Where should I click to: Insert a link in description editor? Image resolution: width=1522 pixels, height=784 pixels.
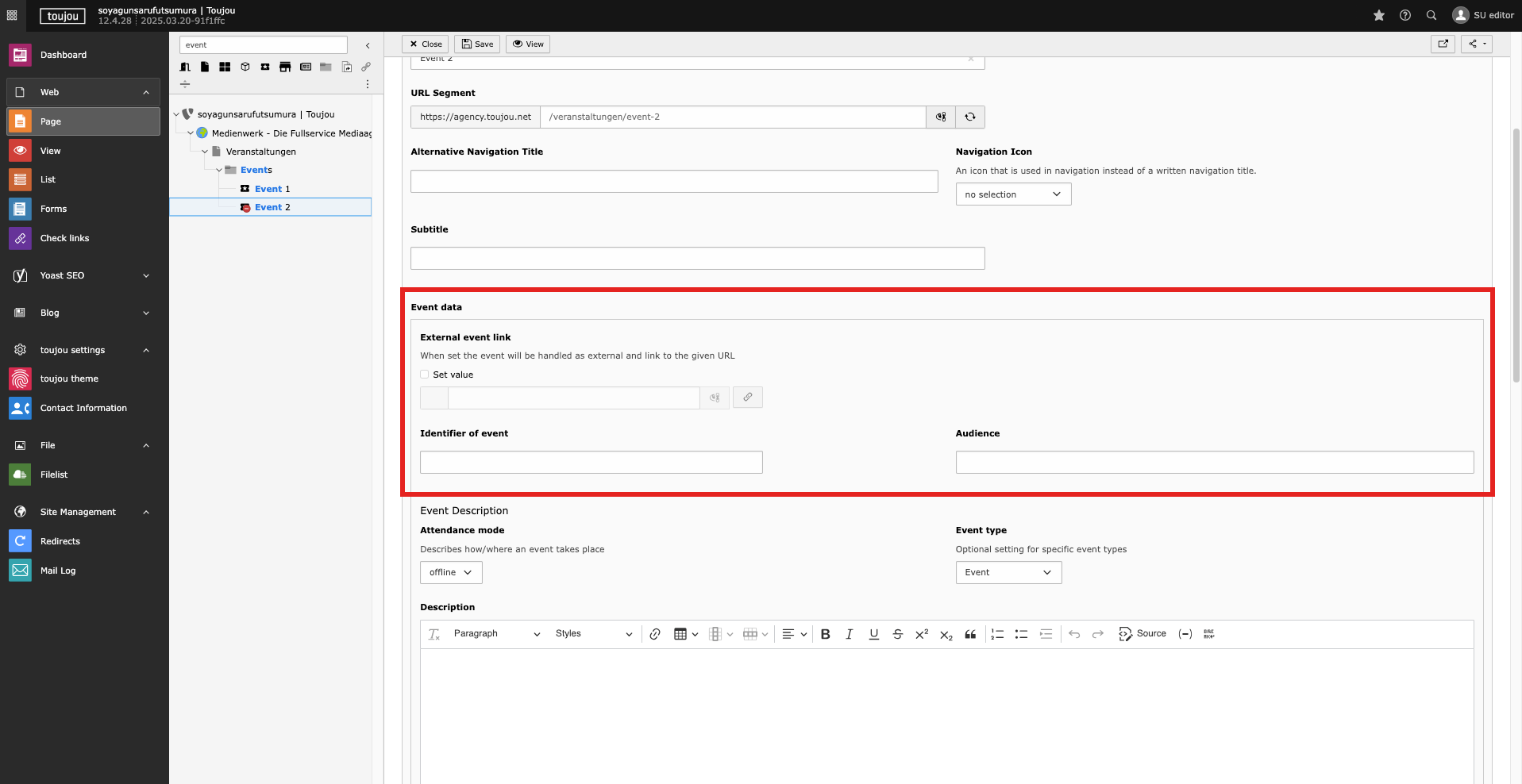click(655, 634)
